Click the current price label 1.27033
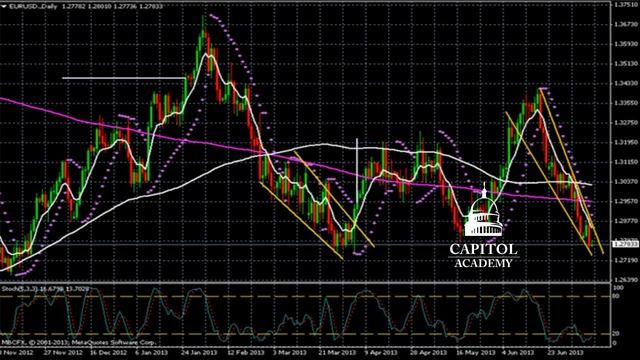 click(625, 244)
